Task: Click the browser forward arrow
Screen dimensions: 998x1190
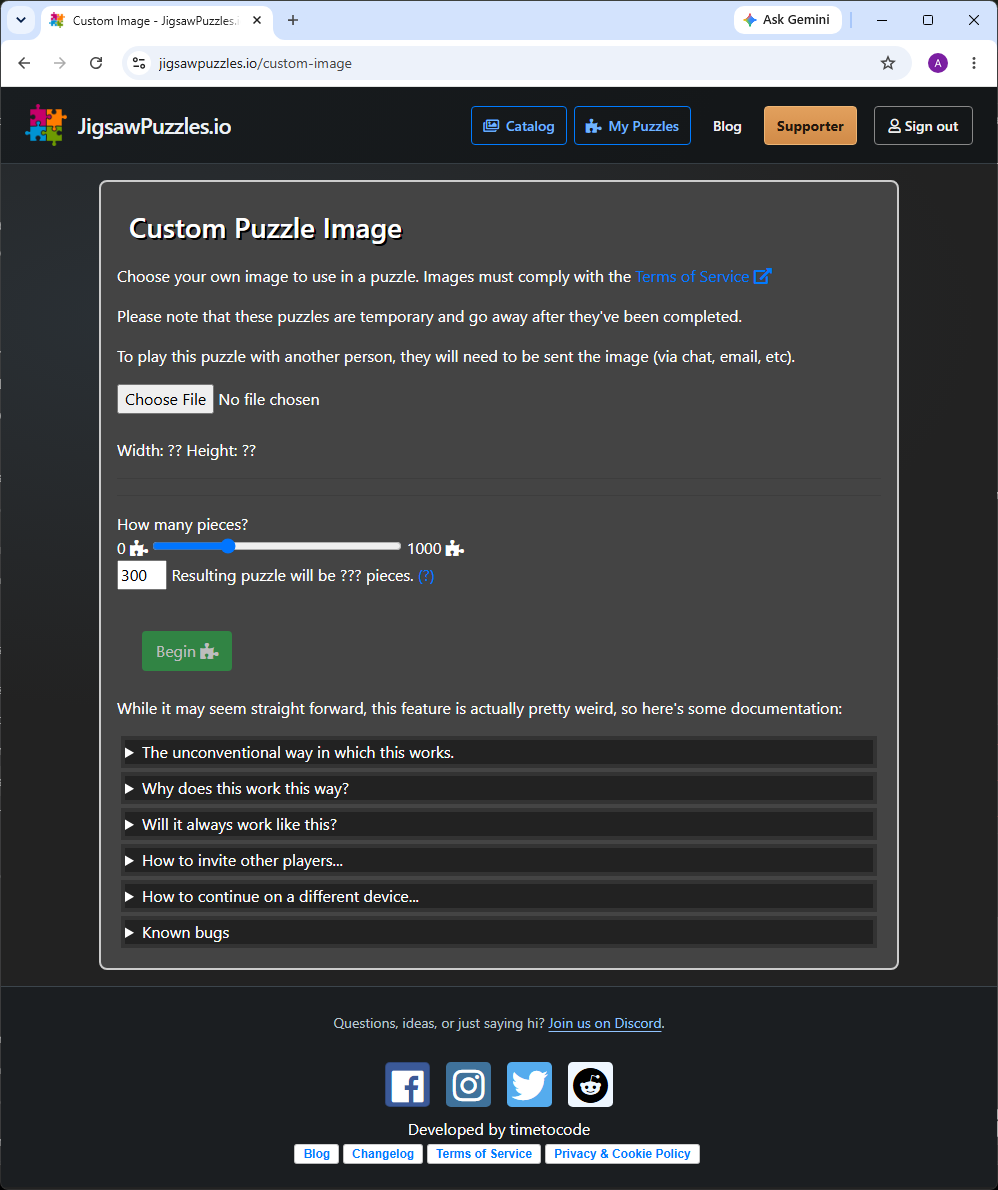Action: tap(60, 63)
